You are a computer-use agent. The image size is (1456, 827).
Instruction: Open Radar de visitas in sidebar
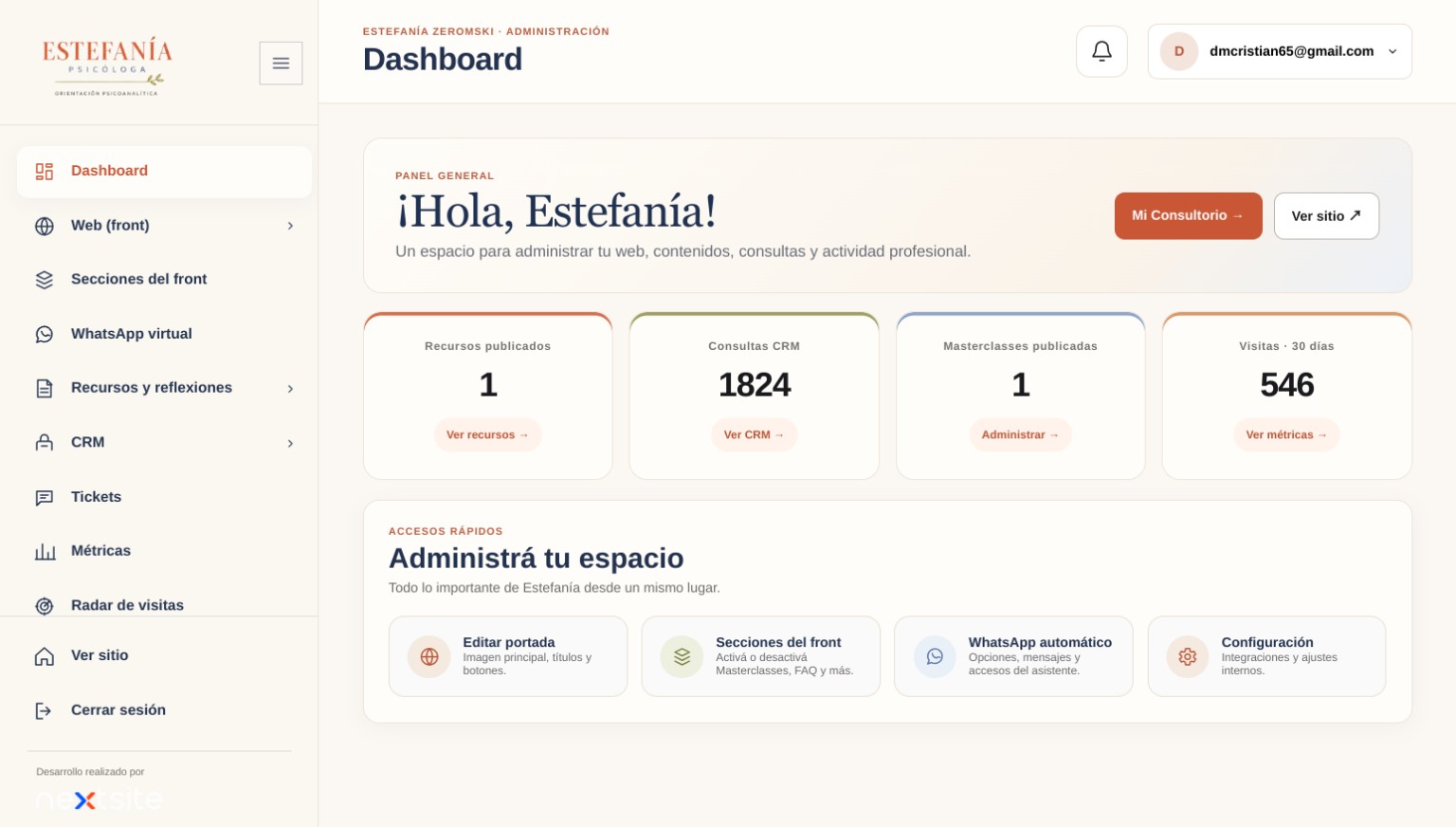pos(164,603)
